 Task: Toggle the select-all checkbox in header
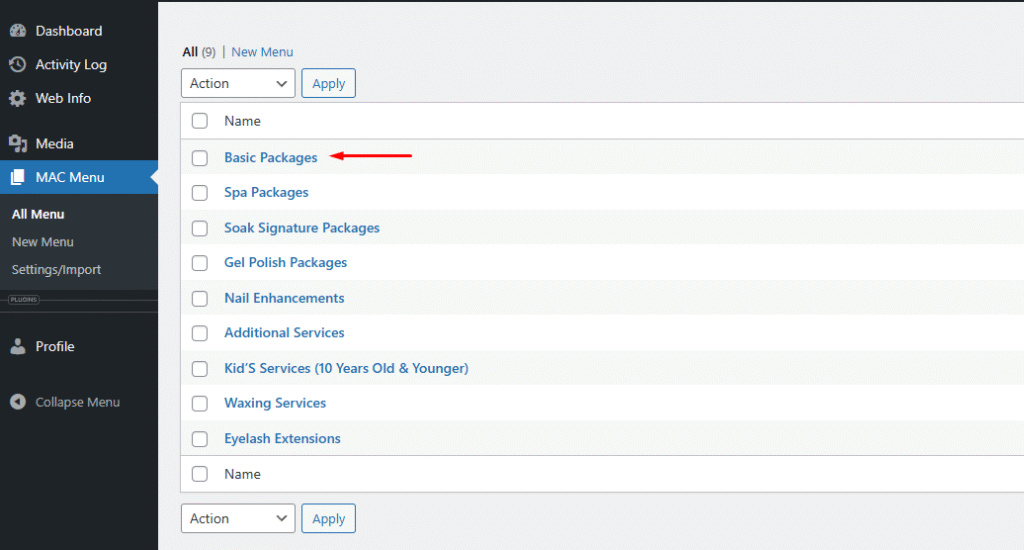[x=200, y=121]
